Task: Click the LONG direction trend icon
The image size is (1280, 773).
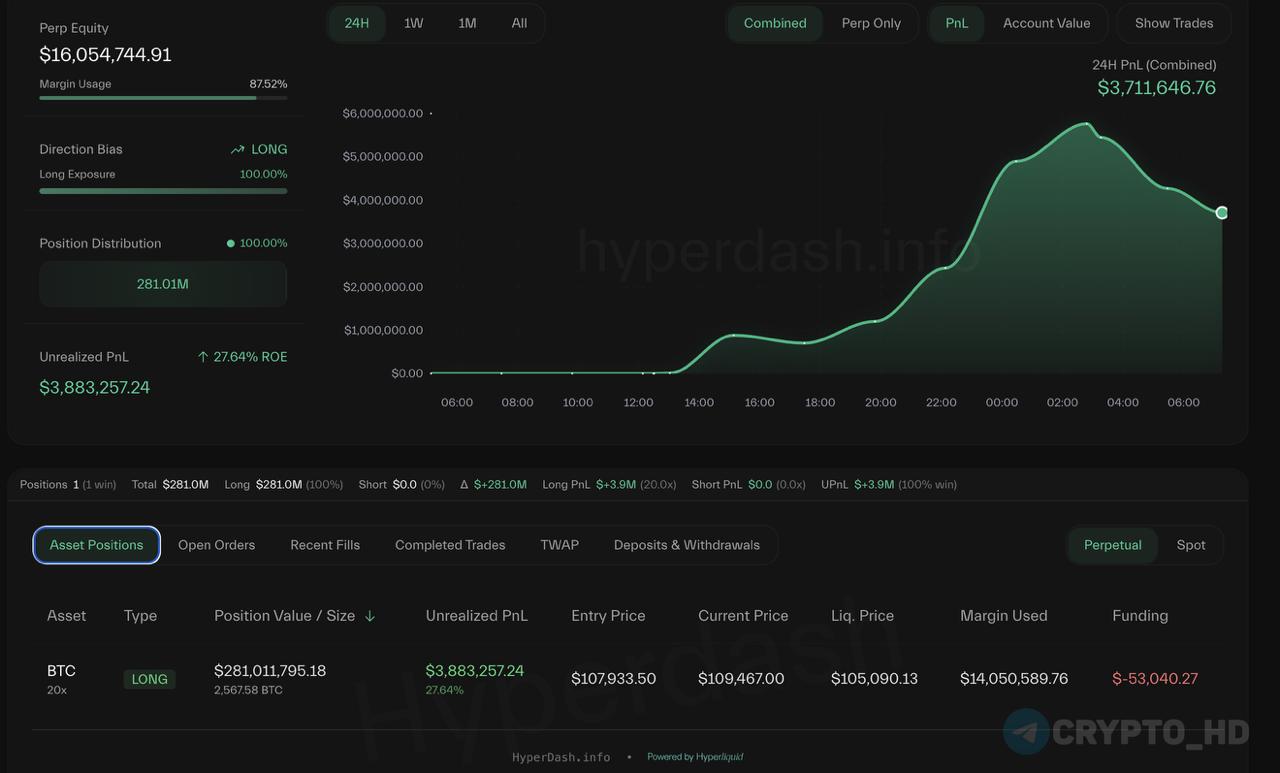Action: (237, 150)
